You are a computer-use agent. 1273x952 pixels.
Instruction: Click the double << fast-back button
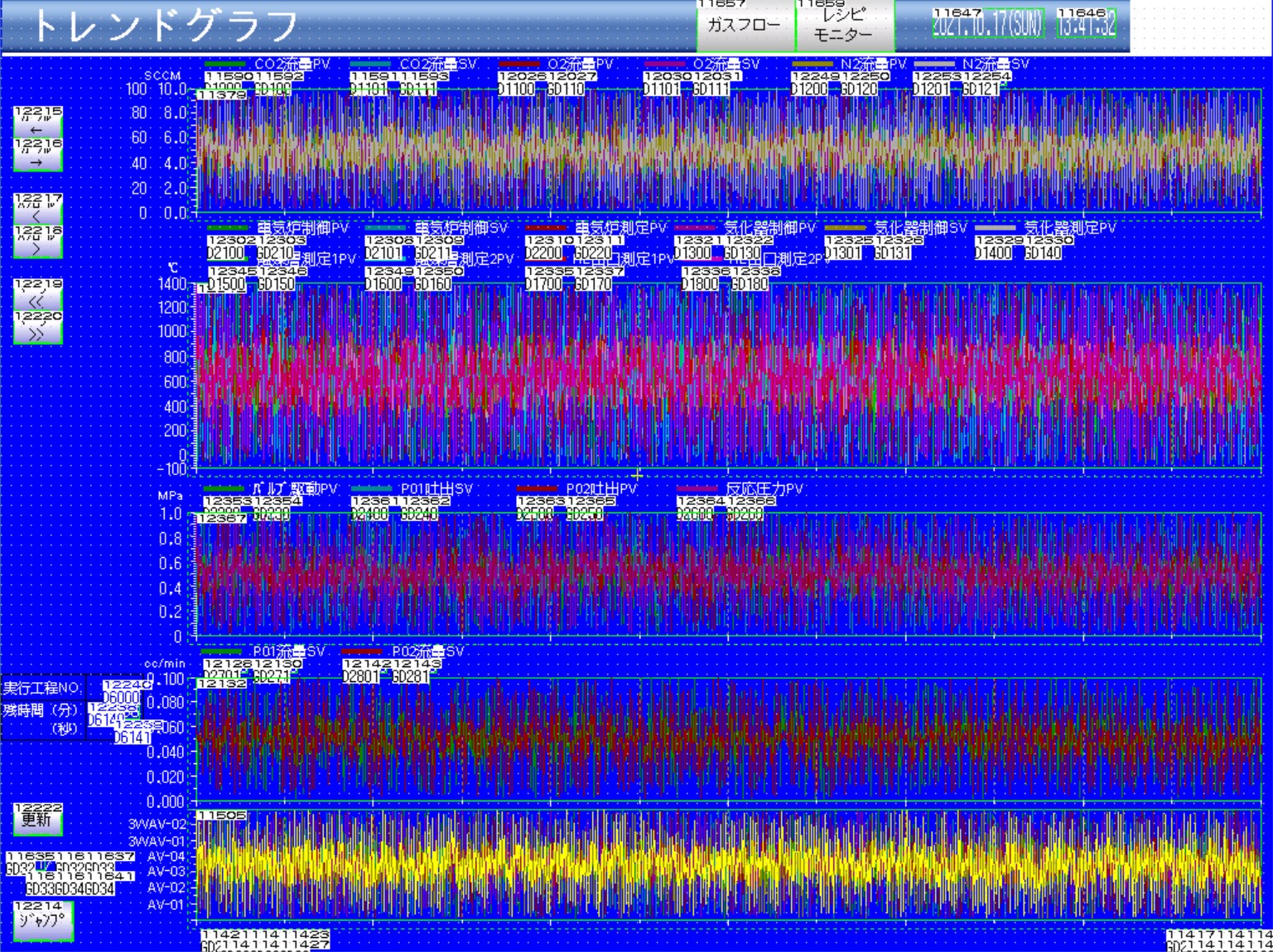pos(38,296)
